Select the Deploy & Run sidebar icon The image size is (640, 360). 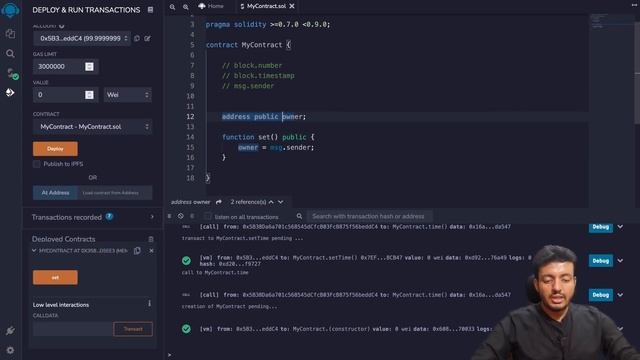tap(10, 93)
